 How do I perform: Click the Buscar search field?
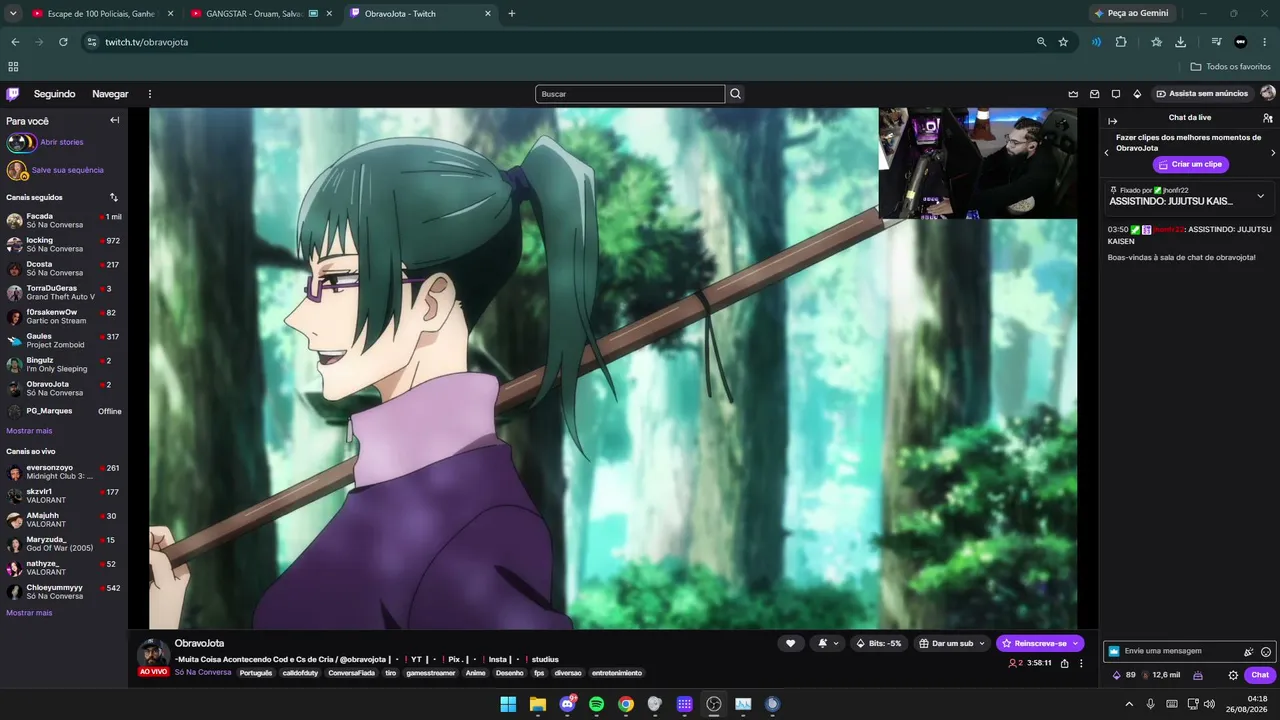pos(630,94)
